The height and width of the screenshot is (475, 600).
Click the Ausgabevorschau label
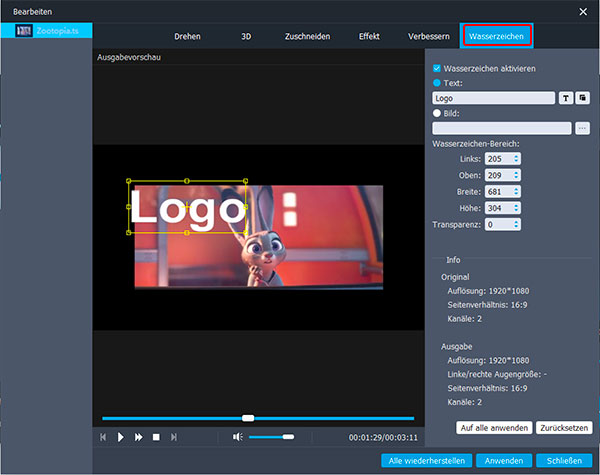point(129,57)
